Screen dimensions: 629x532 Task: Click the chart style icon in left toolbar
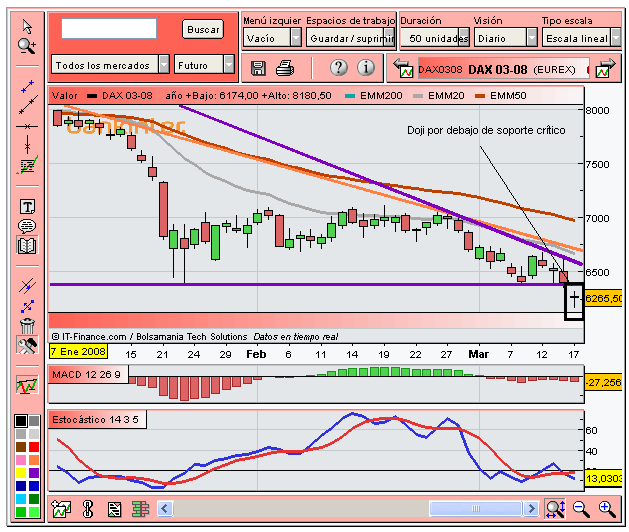coord(27,385)
